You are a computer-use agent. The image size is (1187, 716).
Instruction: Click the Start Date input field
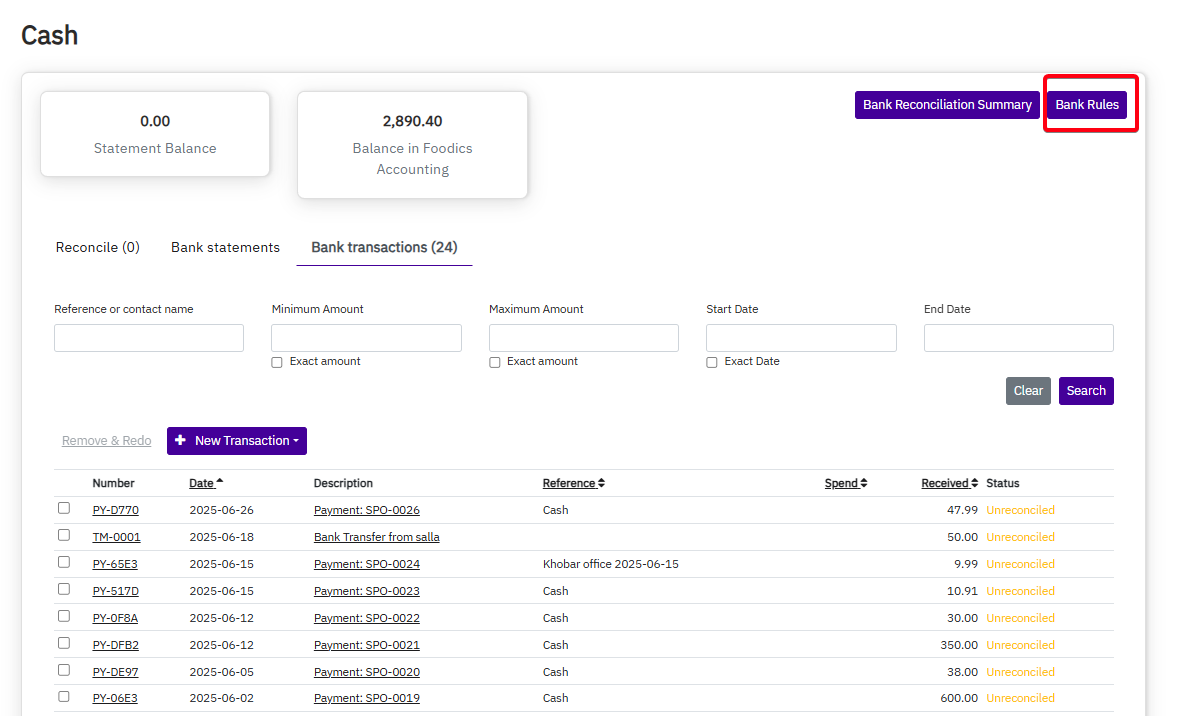[801, 338]
